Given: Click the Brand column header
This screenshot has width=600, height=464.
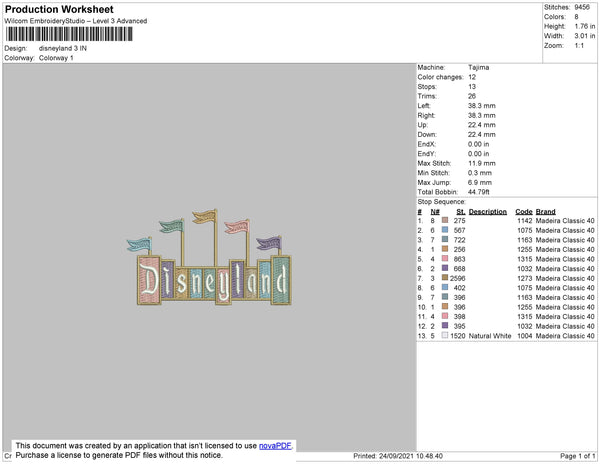Looking at the screenshot, I should pos(545,212).
